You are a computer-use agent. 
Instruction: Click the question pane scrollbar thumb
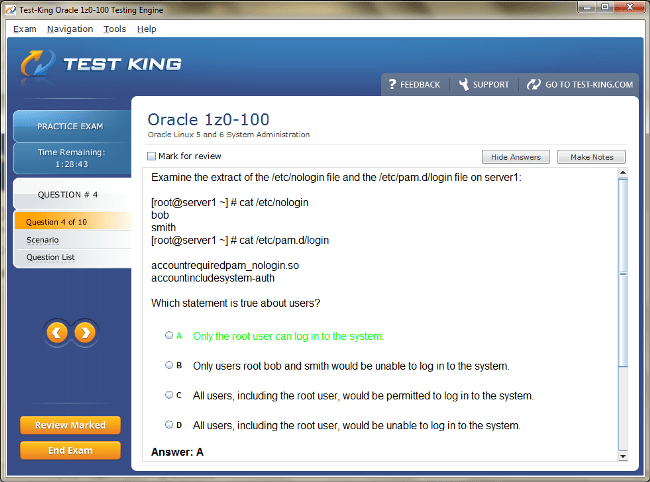623,272
